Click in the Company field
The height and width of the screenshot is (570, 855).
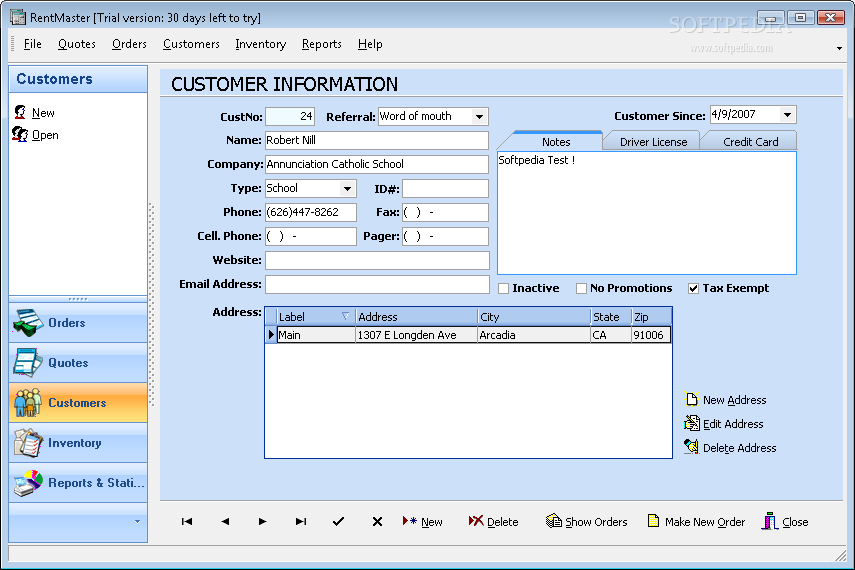(x=377, y=164)
